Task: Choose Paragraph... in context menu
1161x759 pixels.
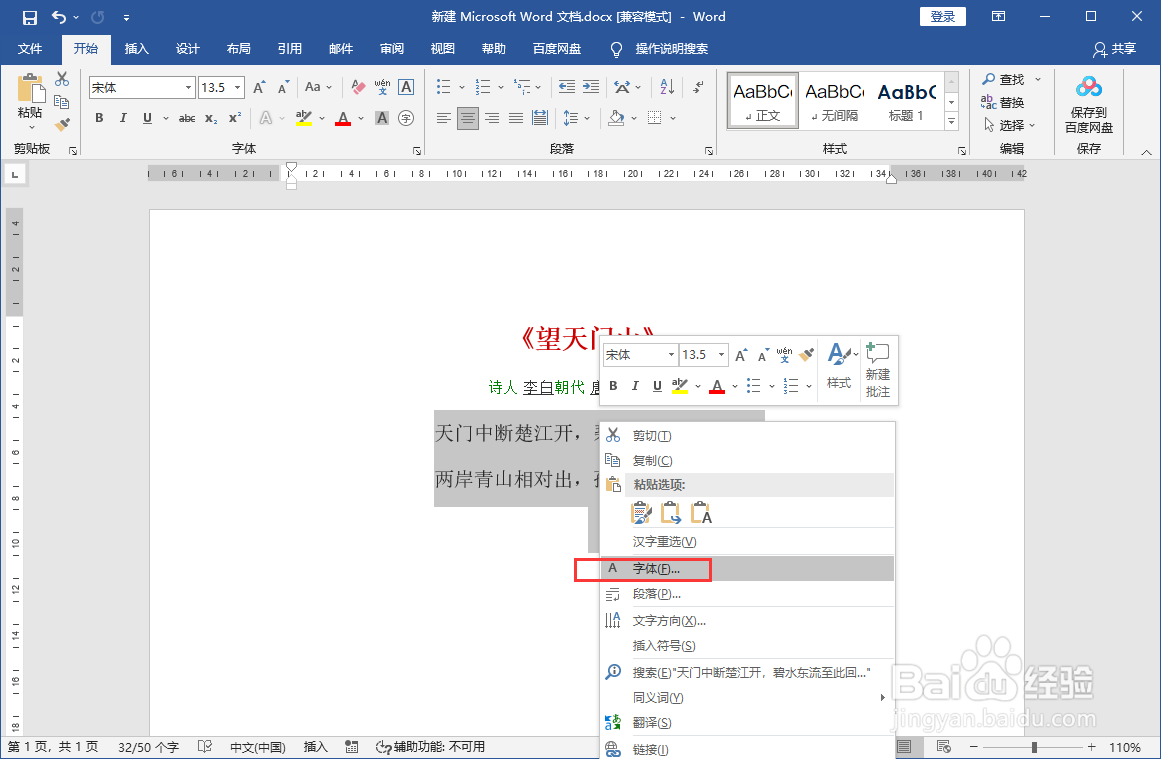Action: (x=747, y=594)
